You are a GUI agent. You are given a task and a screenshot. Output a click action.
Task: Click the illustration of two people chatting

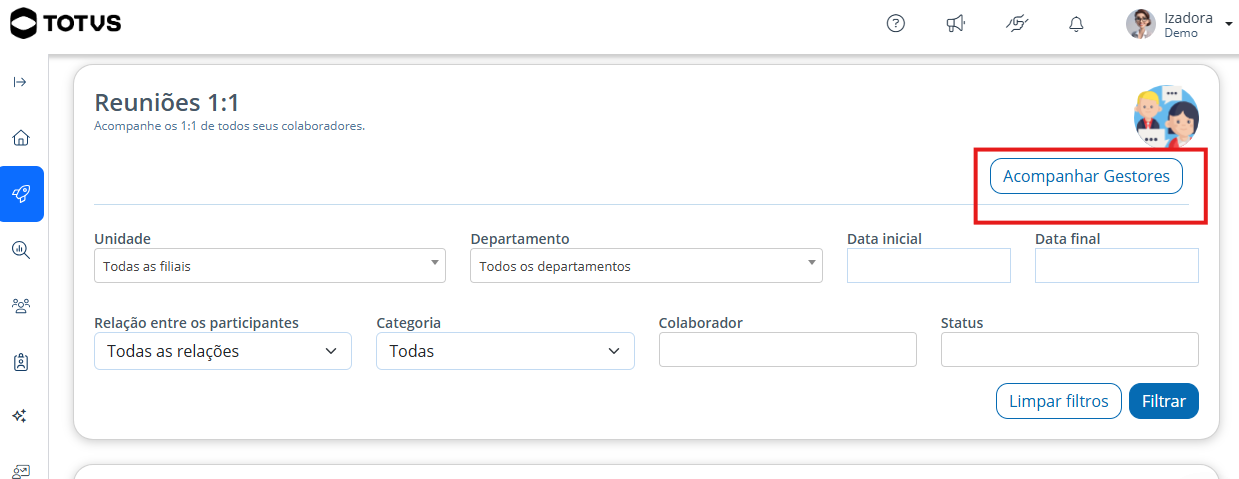click(1166, 117)
